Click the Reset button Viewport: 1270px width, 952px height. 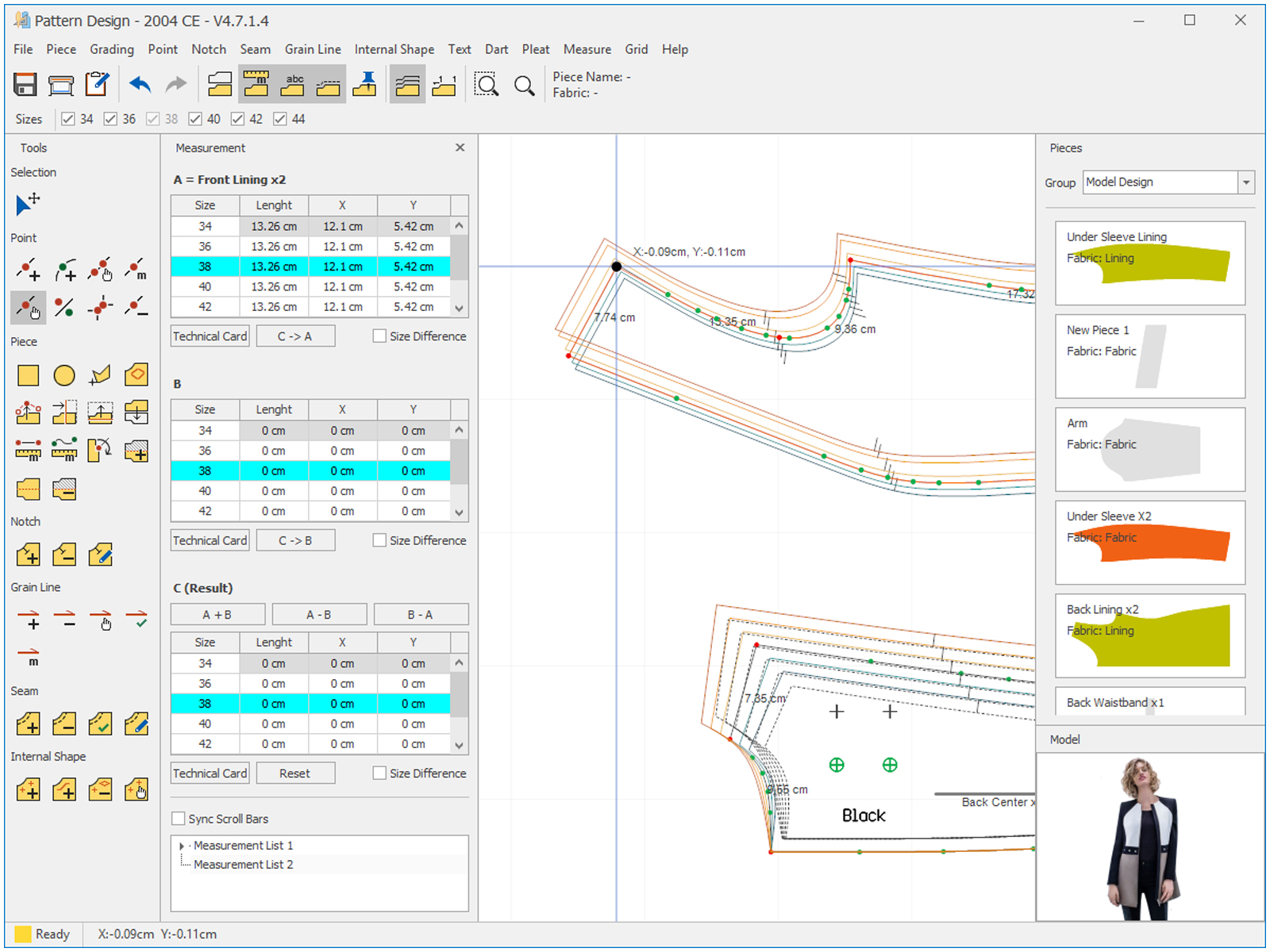click(294, 773)
